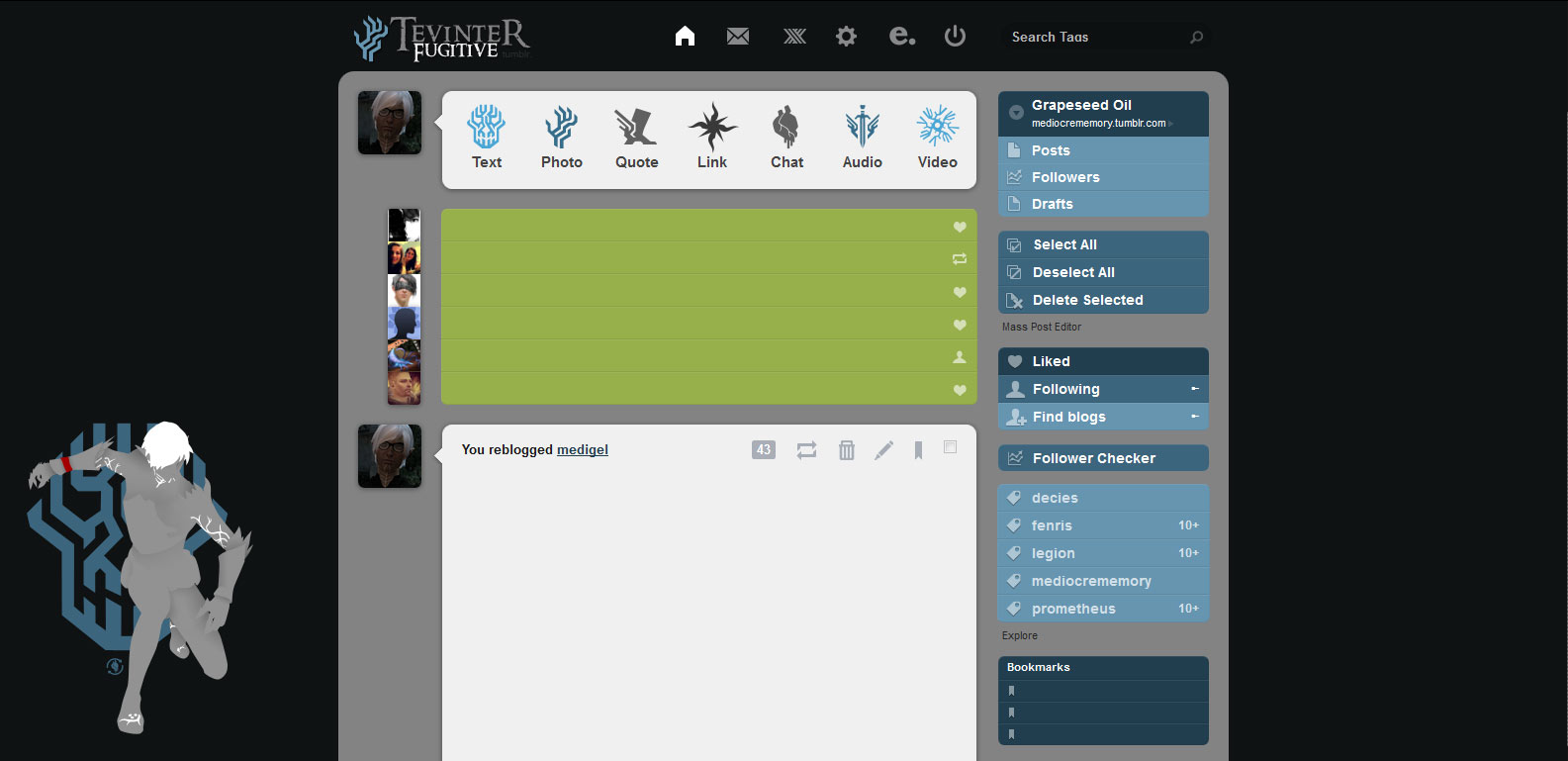Follow the medigel link

[x=583, y=449]
